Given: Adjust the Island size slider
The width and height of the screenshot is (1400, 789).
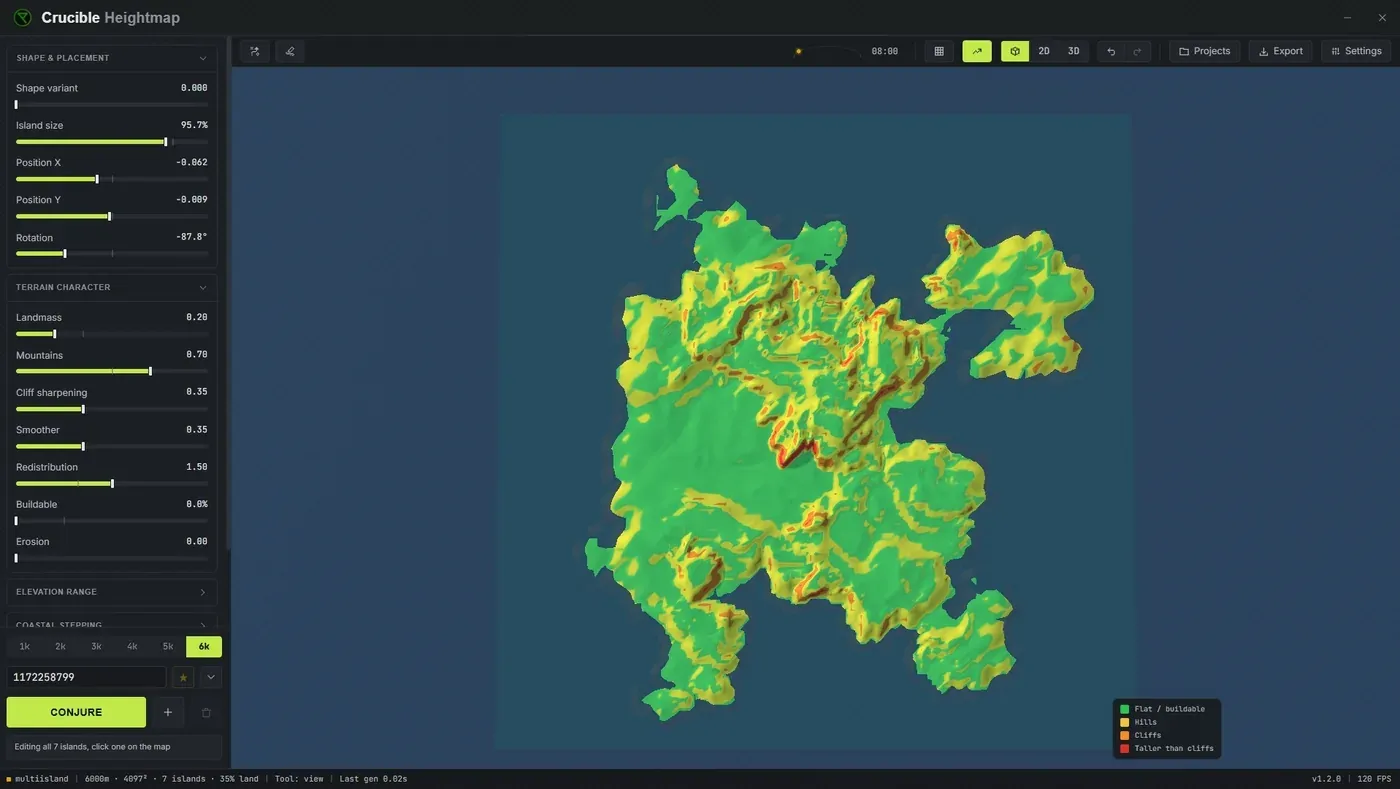Looking at the screenshot, I should (112, 142).
